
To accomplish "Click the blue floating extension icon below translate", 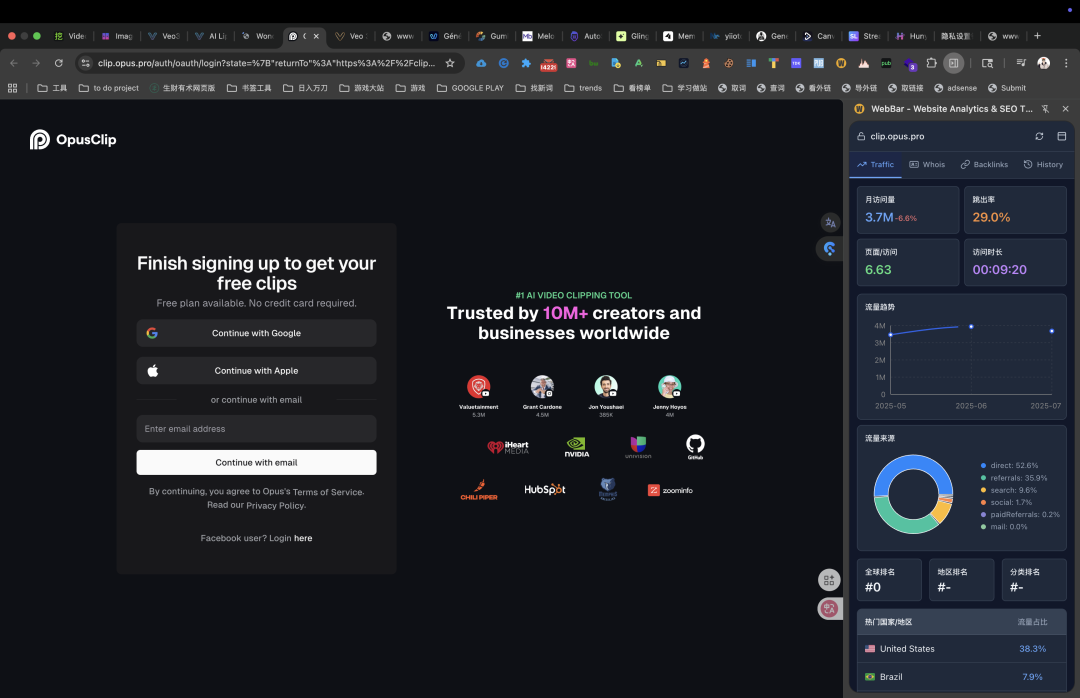I will tap(829, 249).
